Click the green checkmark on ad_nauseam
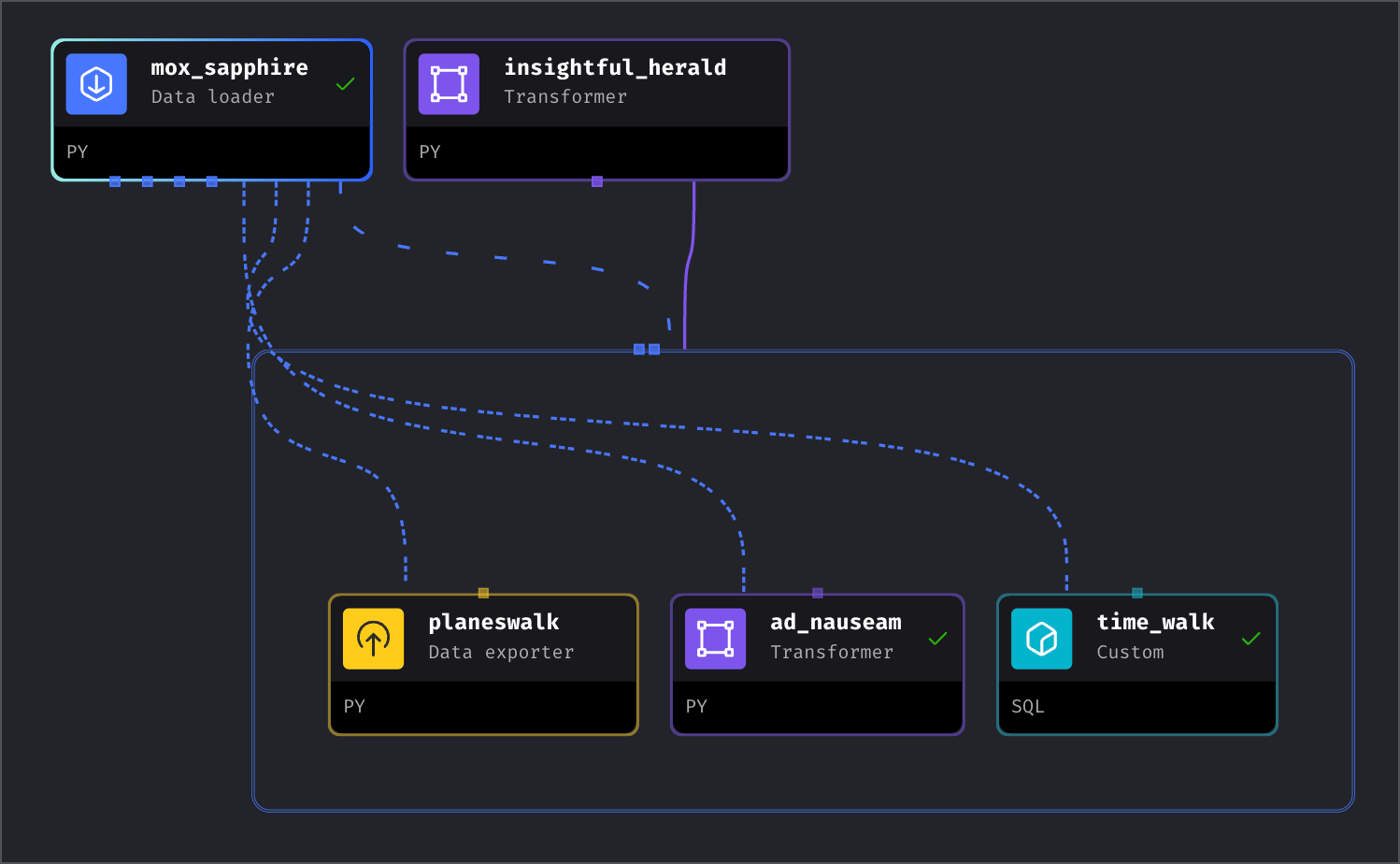Image resolution: width=1400 pixels, height=864 pixels. click(x=937, y=639)
